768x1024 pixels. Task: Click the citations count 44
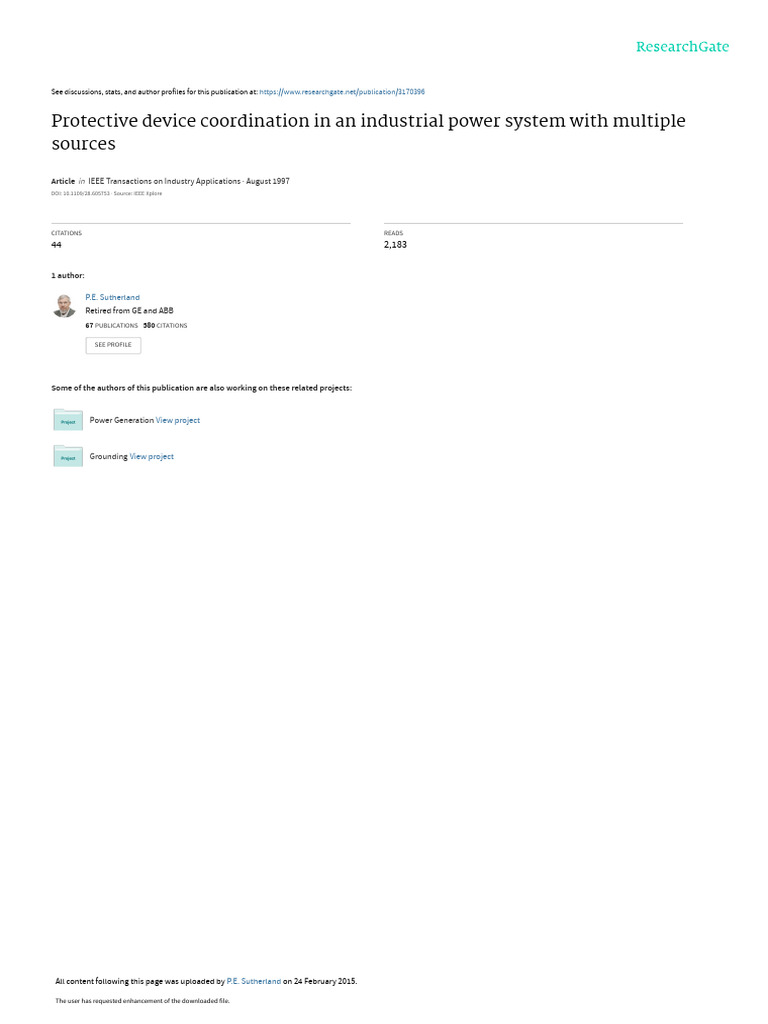tap(56, 245)
